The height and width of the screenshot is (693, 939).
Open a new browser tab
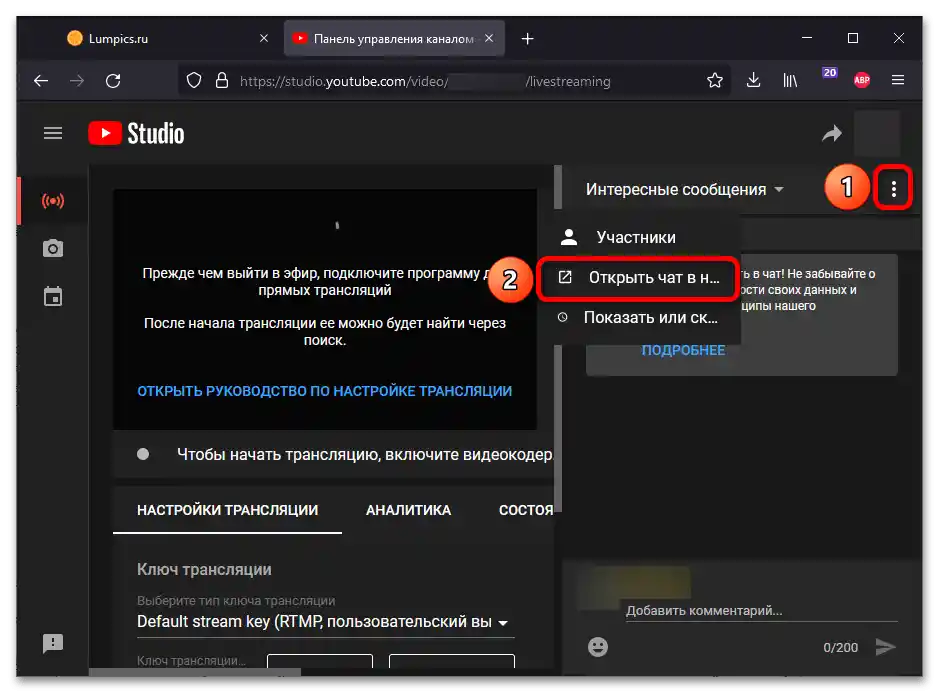(527, 39)
